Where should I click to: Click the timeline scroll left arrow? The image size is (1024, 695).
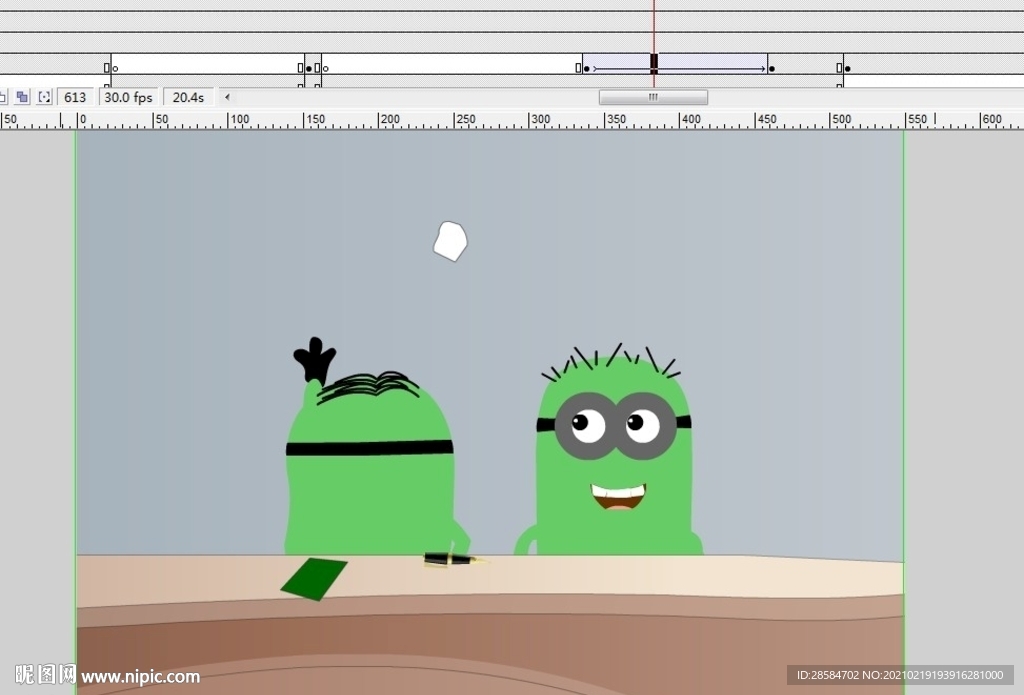tap(227, 97)
